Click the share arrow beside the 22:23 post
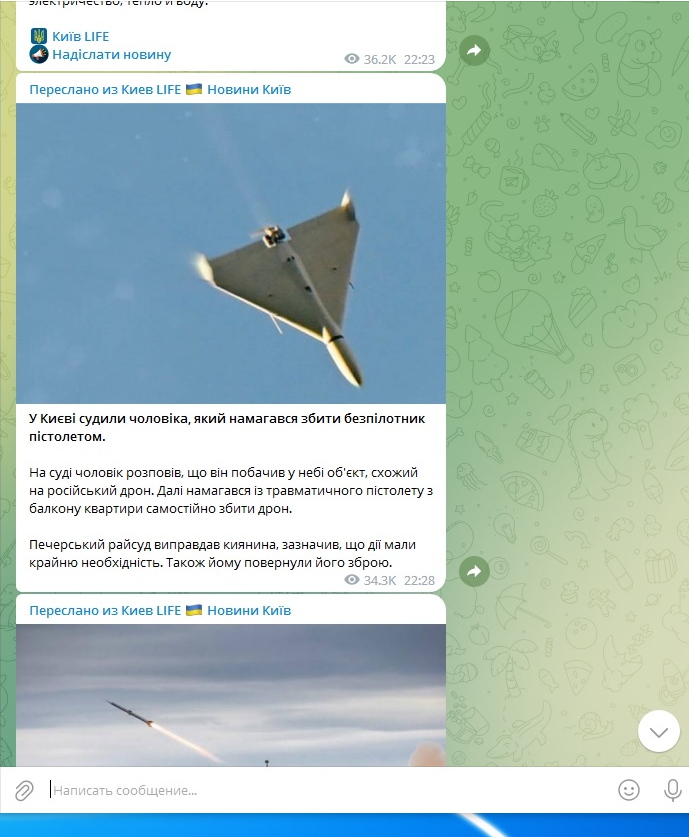 point(474,50)
